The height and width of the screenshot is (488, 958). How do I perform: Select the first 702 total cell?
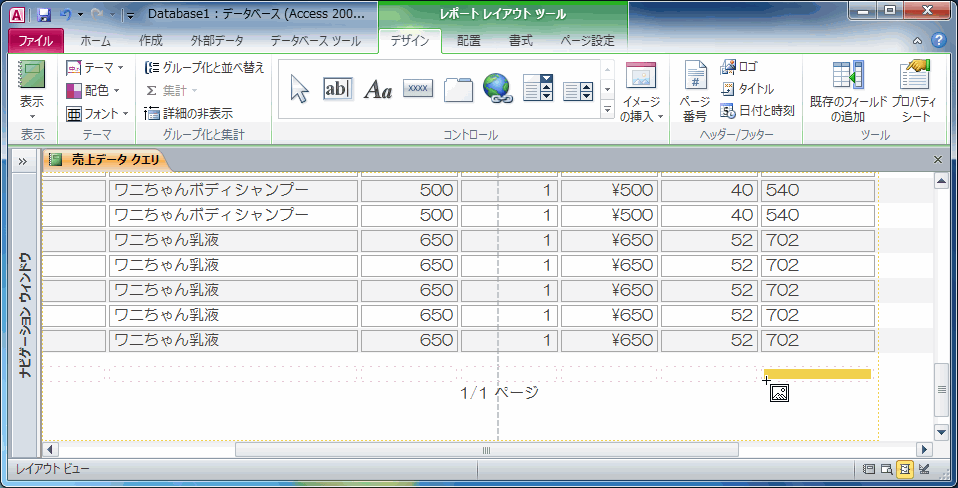pos(817,241)
